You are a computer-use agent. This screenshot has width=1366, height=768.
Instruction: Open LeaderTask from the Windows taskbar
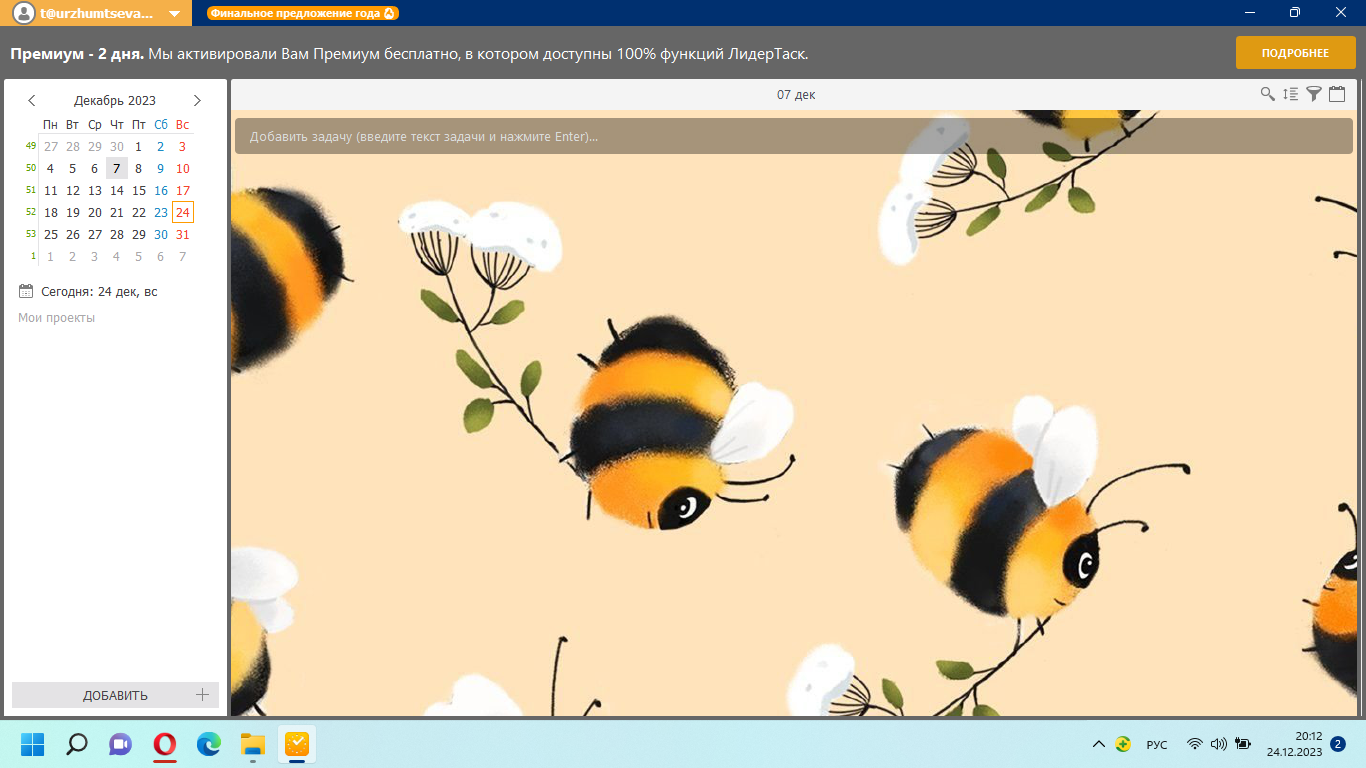pyautogui.click(x=297, y=745)
